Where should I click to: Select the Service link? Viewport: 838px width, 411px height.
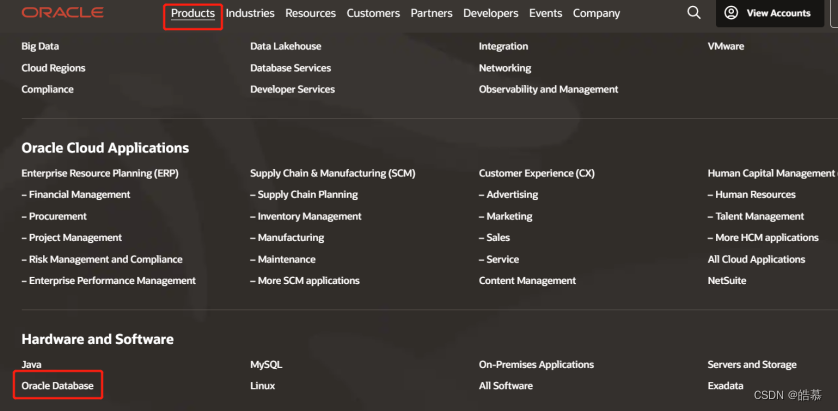coord(499,259)
